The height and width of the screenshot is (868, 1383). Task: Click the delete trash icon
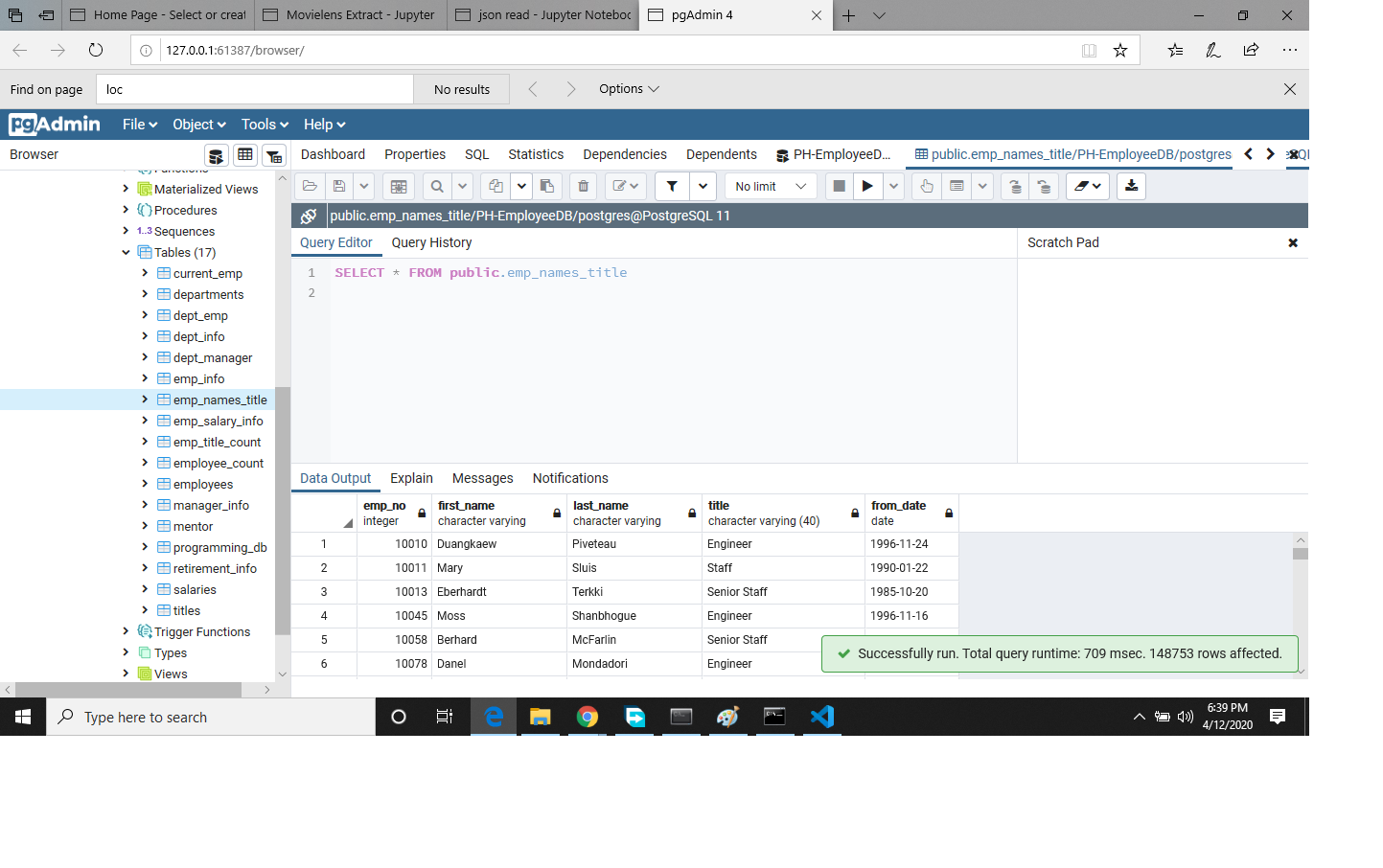click(583, 186)
